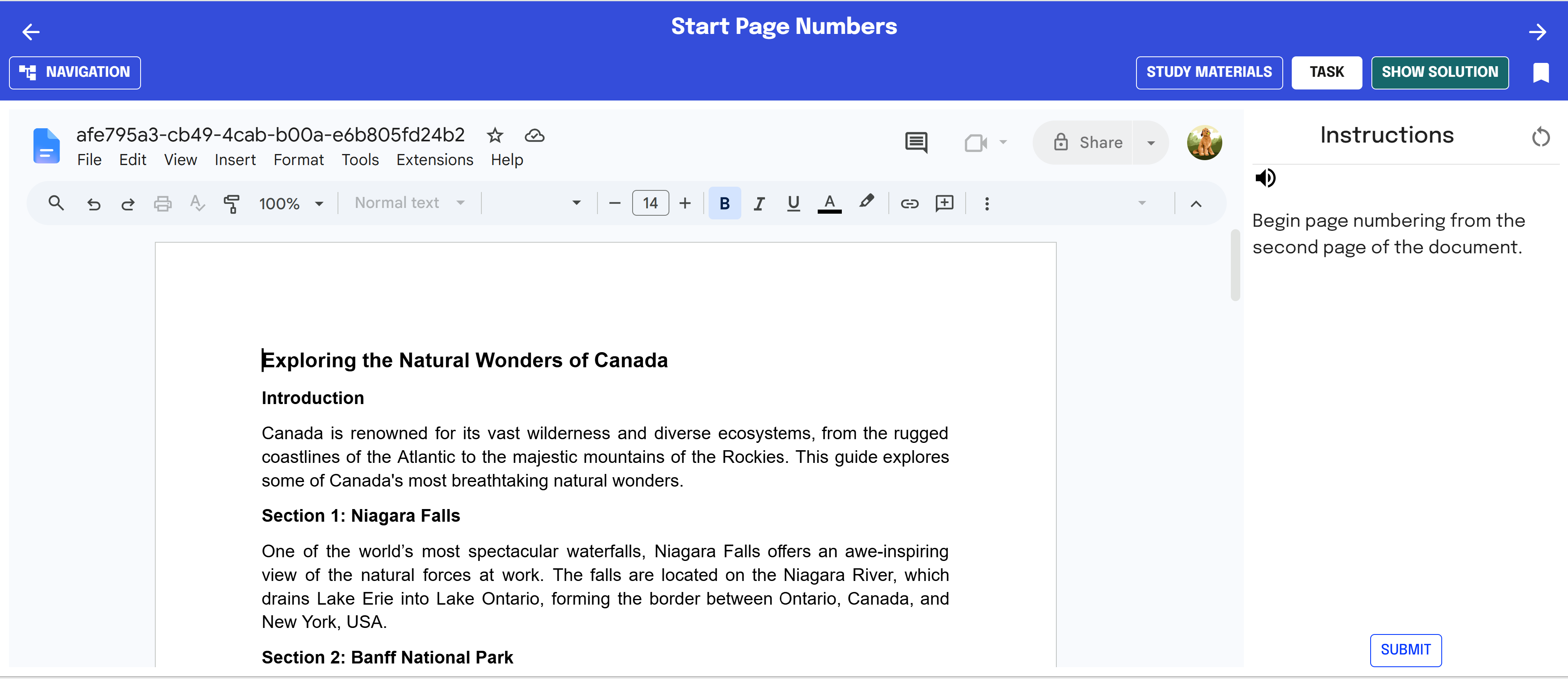Click the spell check icon
The height and width of the screenshot is (679, 1568).
pyautogui.click(x=197, y=203)
